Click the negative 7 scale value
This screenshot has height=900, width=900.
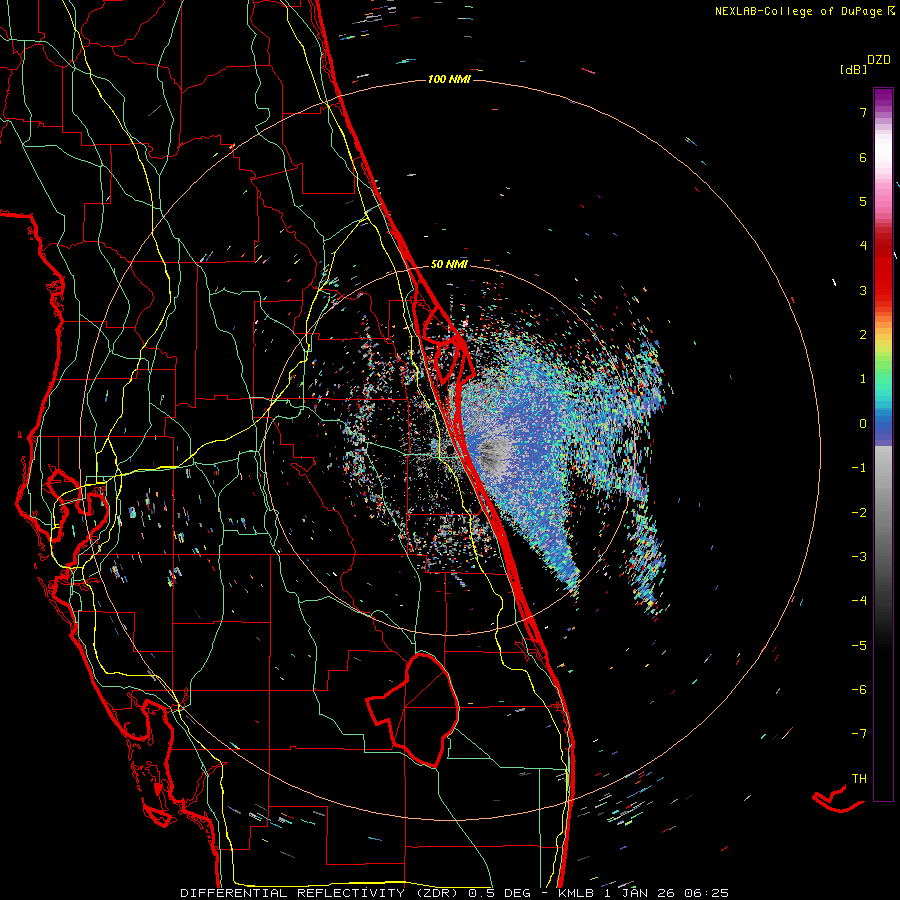(859, 734)
